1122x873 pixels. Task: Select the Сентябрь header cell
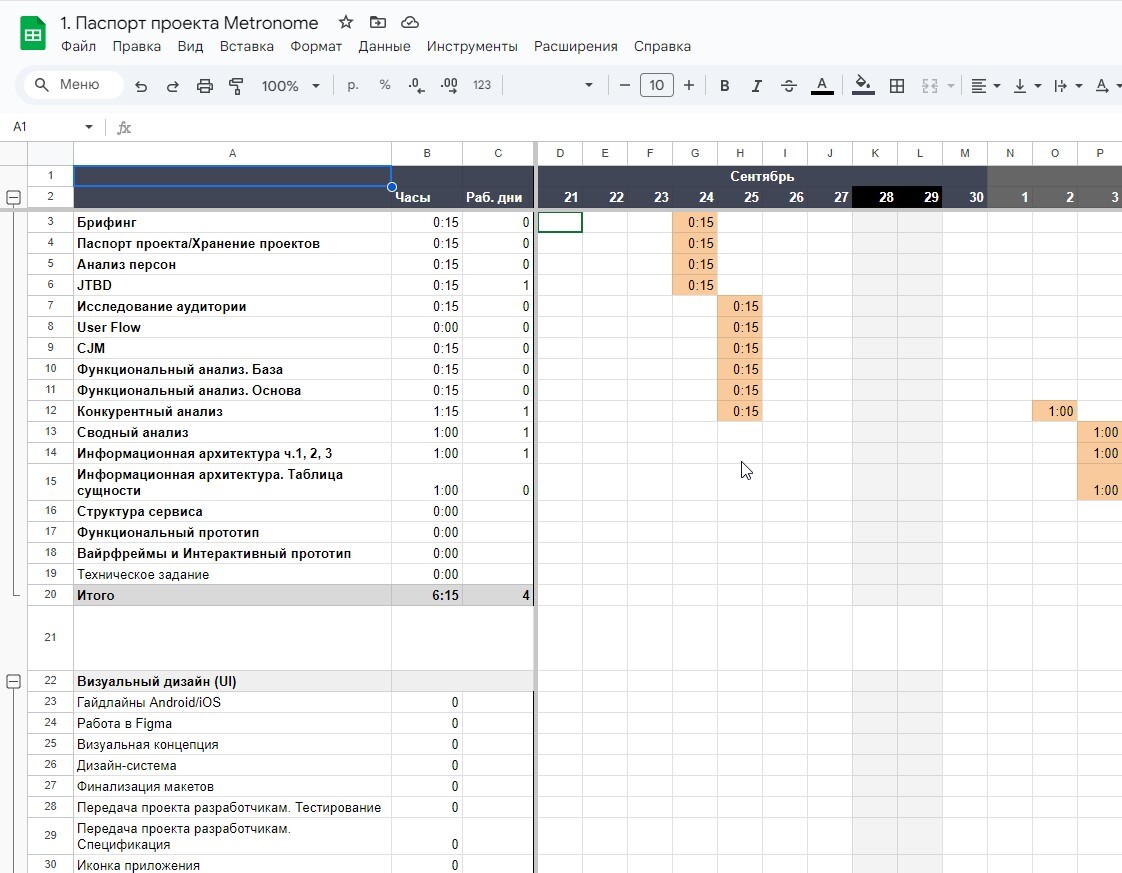pyautogui.click(x=762, y=176)
